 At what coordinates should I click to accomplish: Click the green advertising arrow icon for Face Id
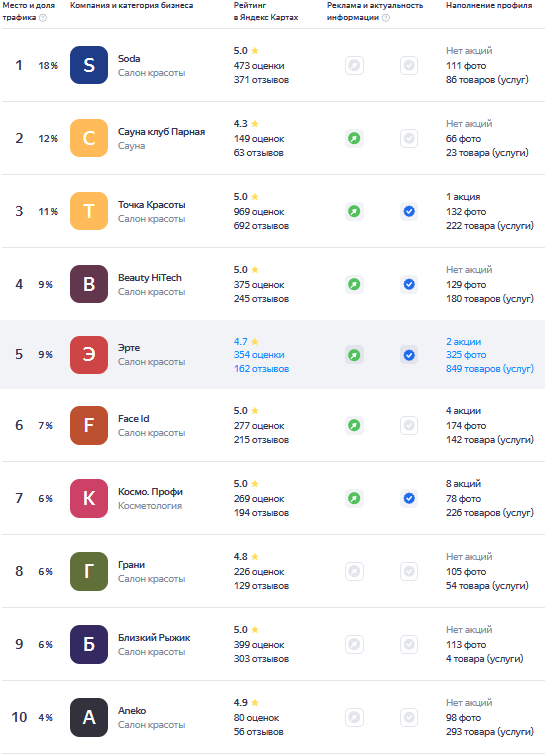click(x=354, y=426)
